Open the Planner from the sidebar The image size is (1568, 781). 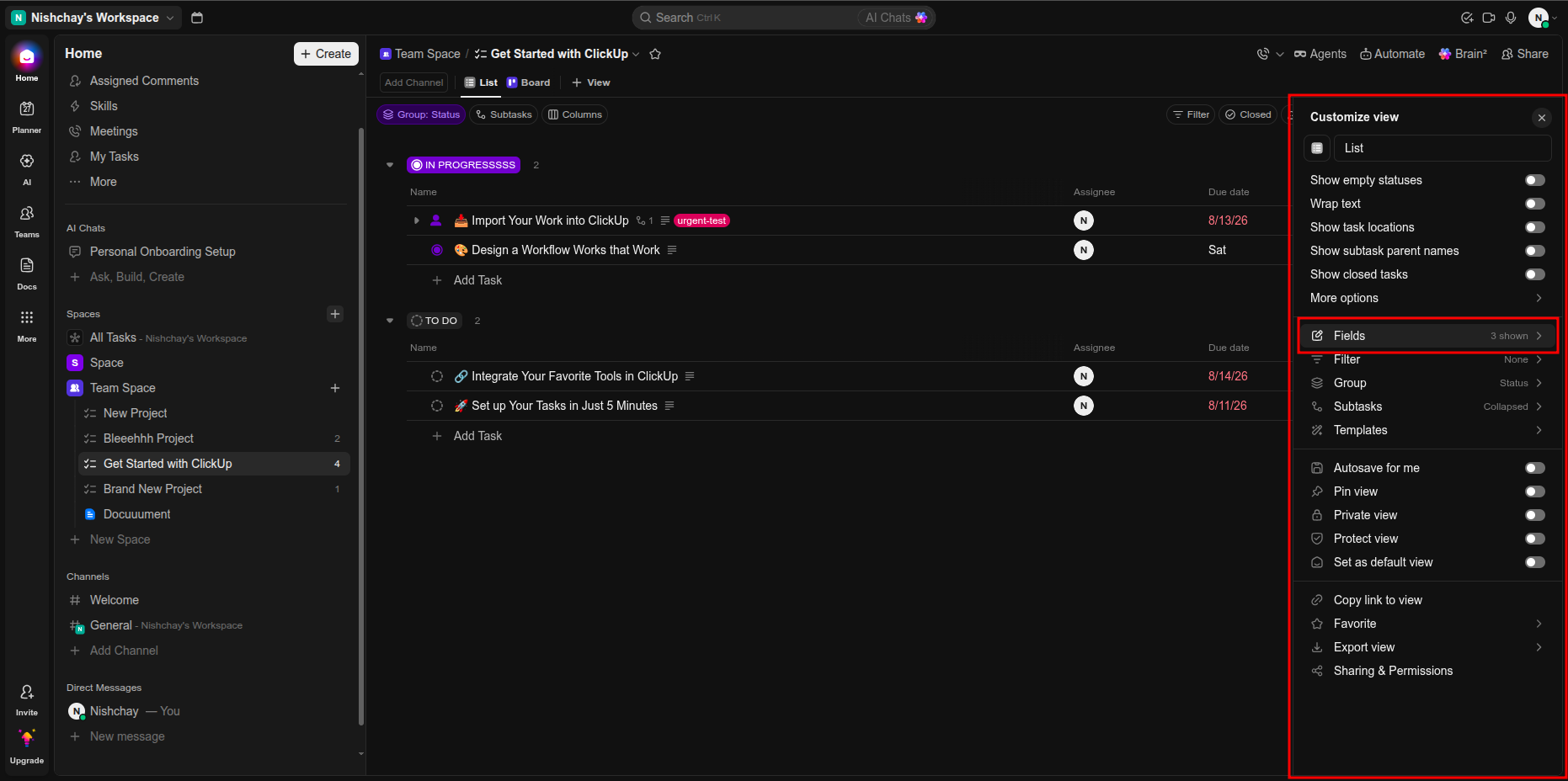click(x=27, y=117)
